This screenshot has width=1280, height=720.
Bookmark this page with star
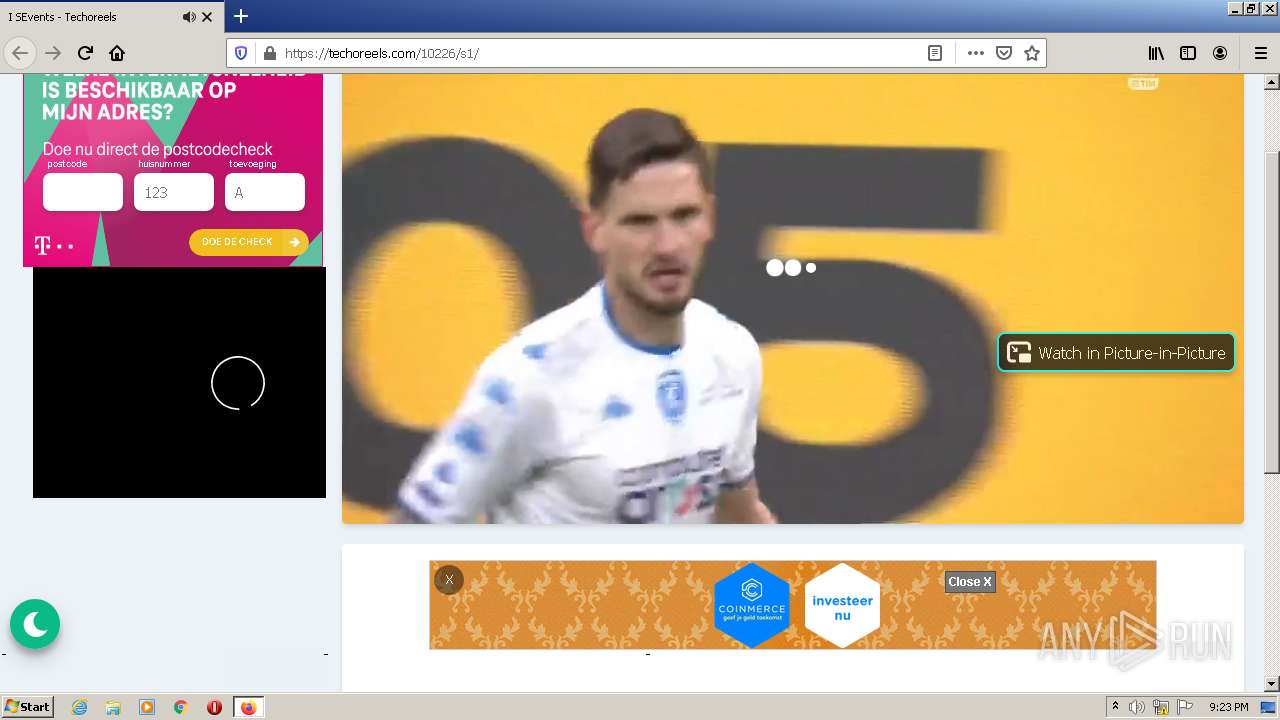[x=1032, y=53]
